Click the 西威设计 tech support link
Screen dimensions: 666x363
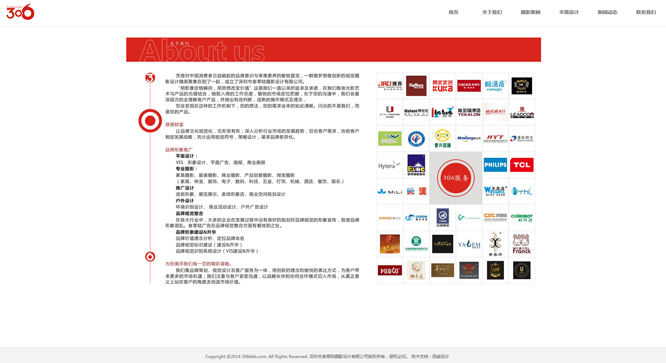pyautogui.click(x=440, y=357)
